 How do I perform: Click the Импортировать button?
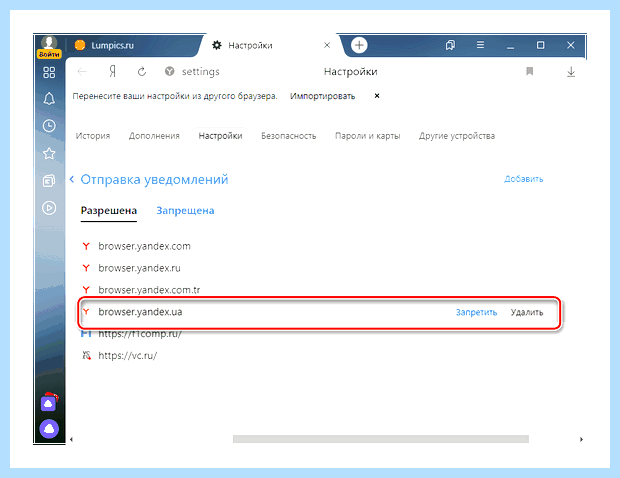click(322, 96)
